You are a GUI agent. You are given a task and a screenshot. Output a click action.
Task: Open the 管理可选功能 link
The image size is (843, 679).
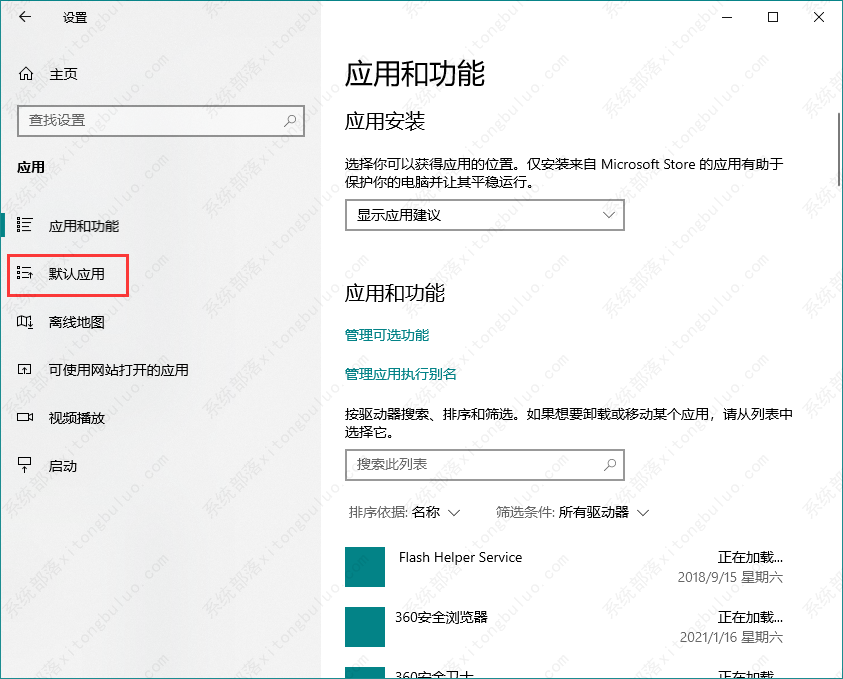(386, 335)
